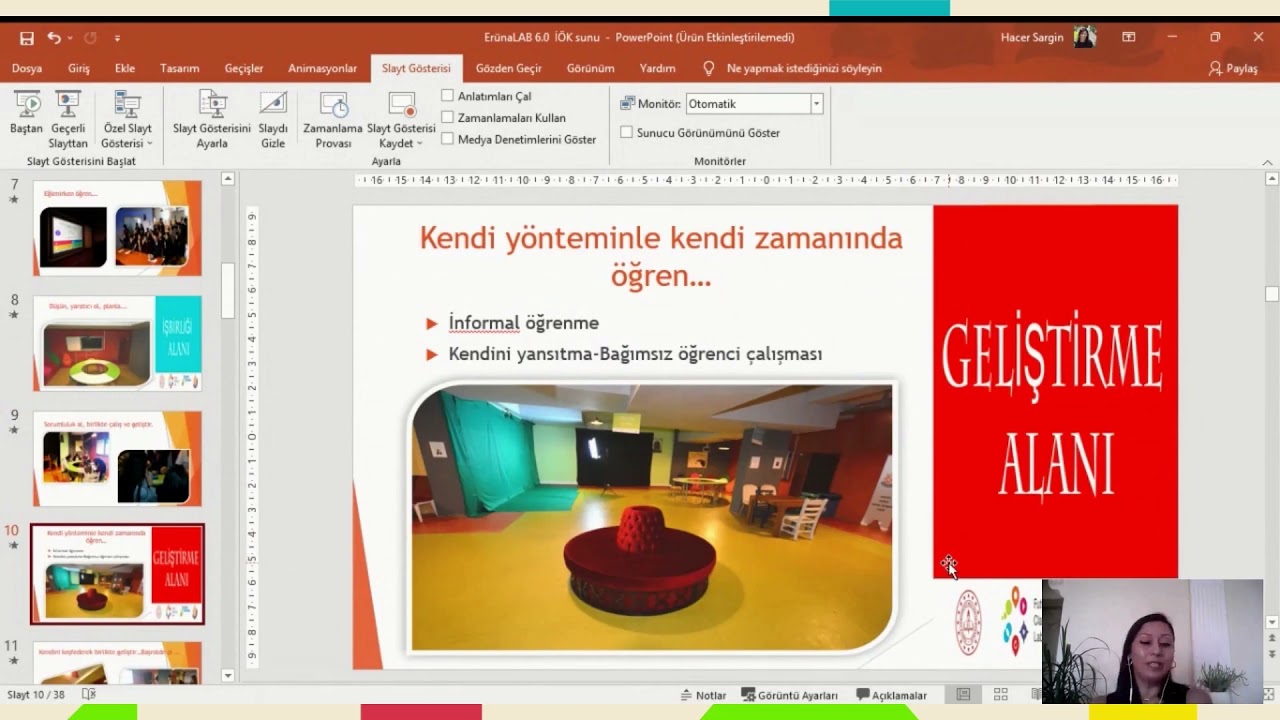Select slide 10 thumbnail Geliştirme Alanı
This screenshot has width=1280, height=720.
point(117,574)
